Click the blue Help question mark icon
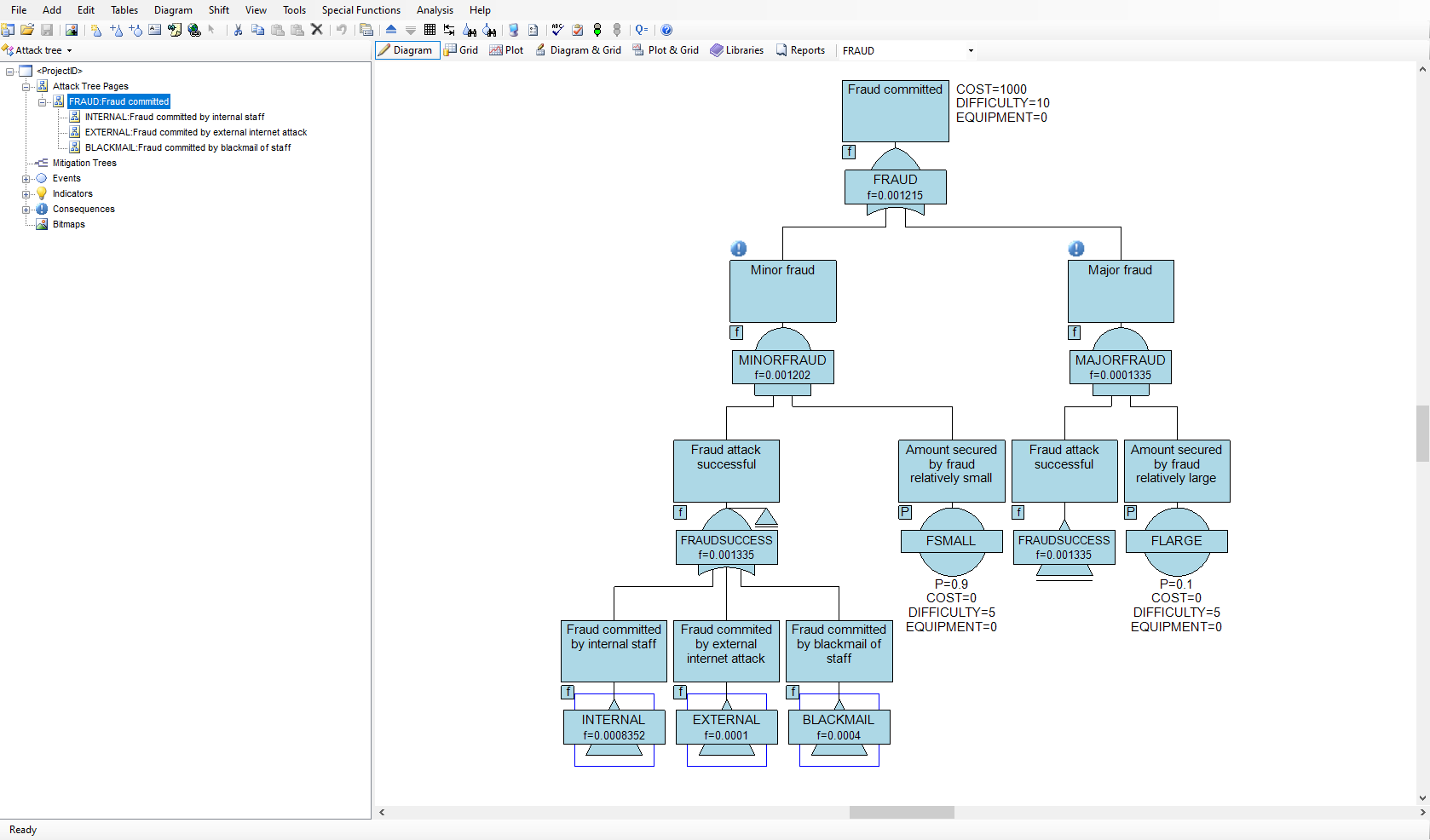1430x840 pixels. [x=666, y=30]
